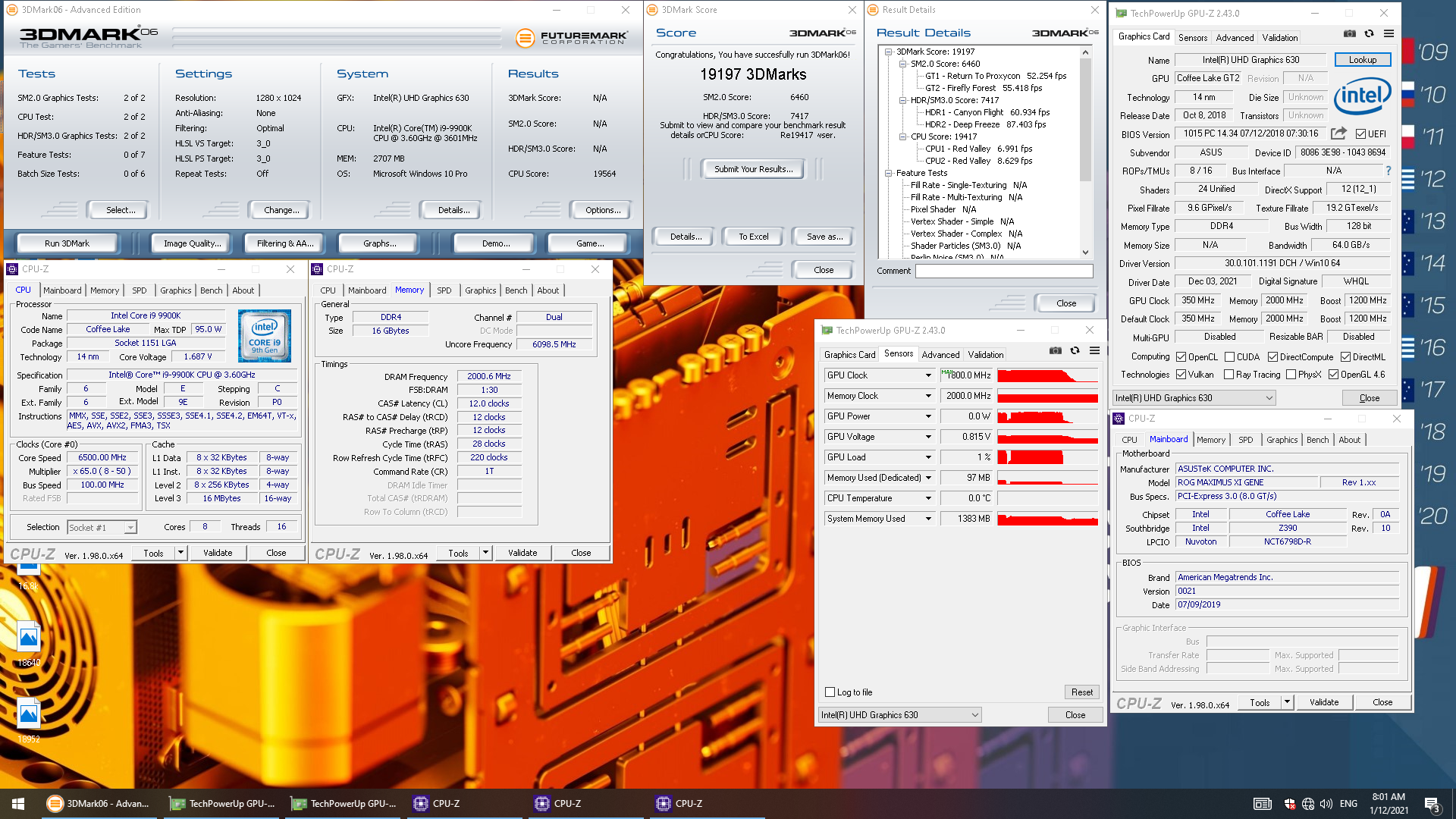Click the GPU Load sensor graph

(1048, 457)
